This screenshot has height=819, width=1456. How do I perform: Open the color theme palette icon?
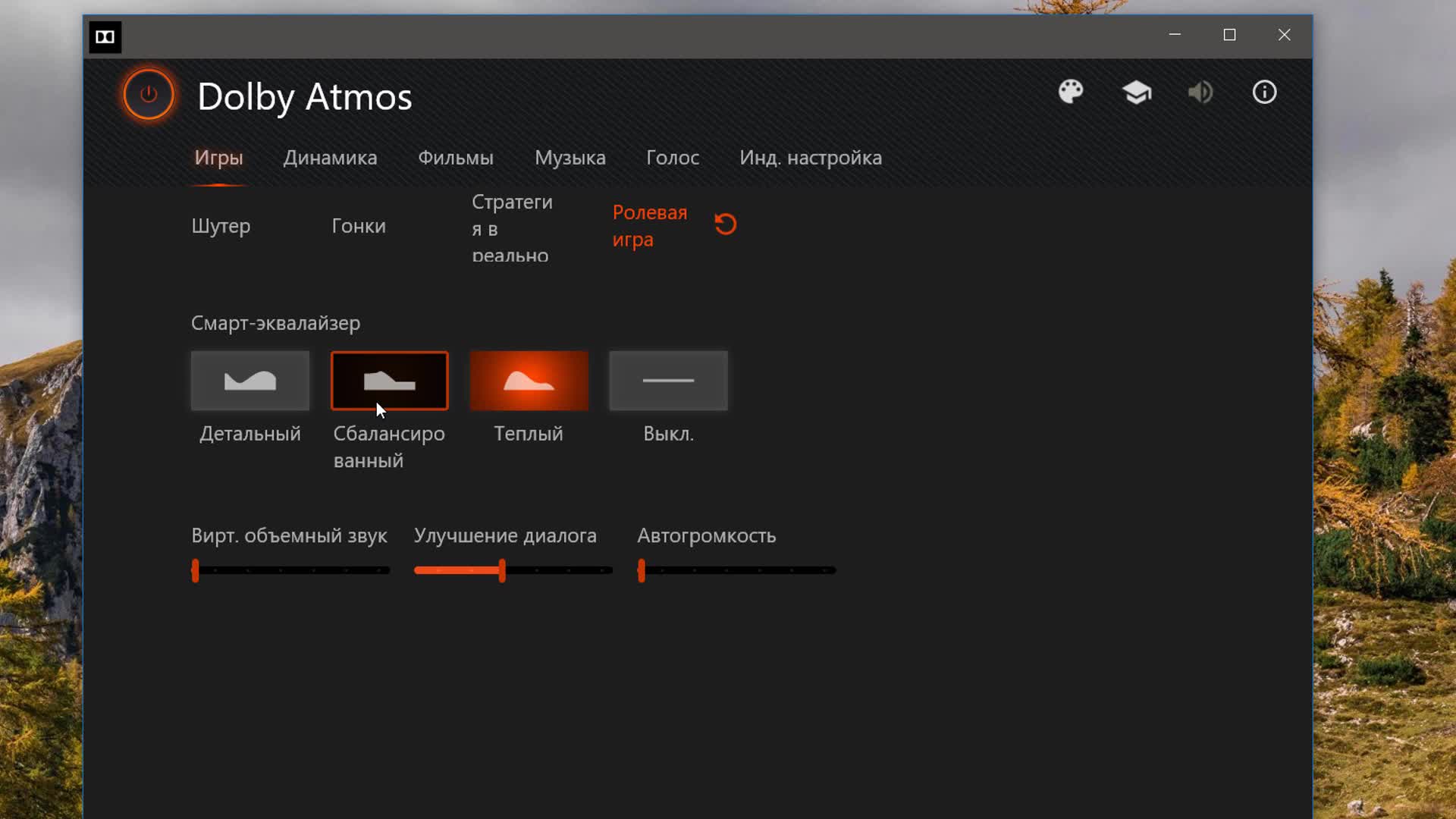pos(1071,93)
